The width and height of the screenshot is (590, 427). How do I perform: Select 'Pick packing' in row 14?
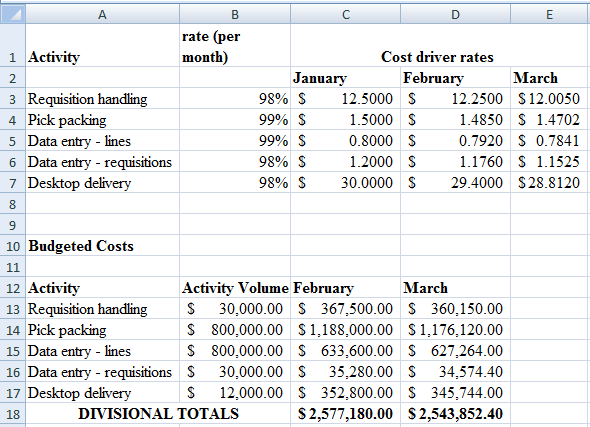click(x=102, y=330)
